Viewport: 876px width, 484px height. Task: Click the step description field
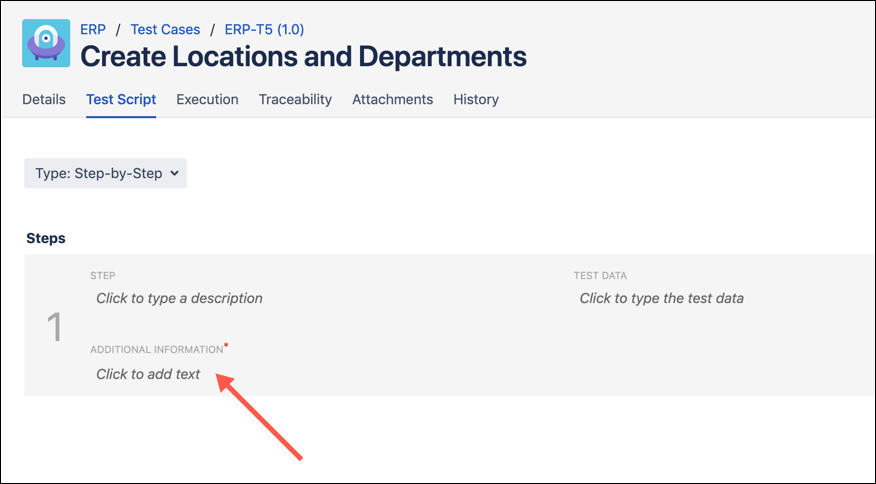179,298
